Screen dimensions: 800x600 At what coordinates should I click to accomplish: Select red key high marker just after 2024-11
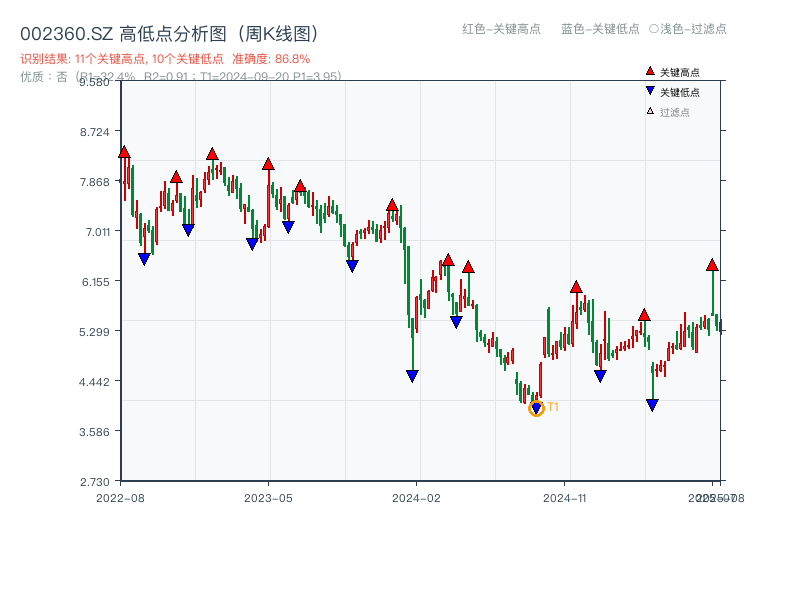click(x=576, y=287)
